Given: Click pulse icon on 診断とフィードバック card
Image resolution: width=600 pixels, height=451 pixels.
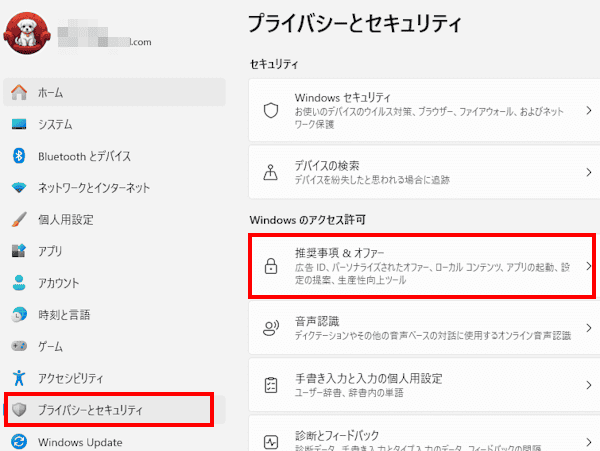Looking at the screenshot, I should (271, 442).
